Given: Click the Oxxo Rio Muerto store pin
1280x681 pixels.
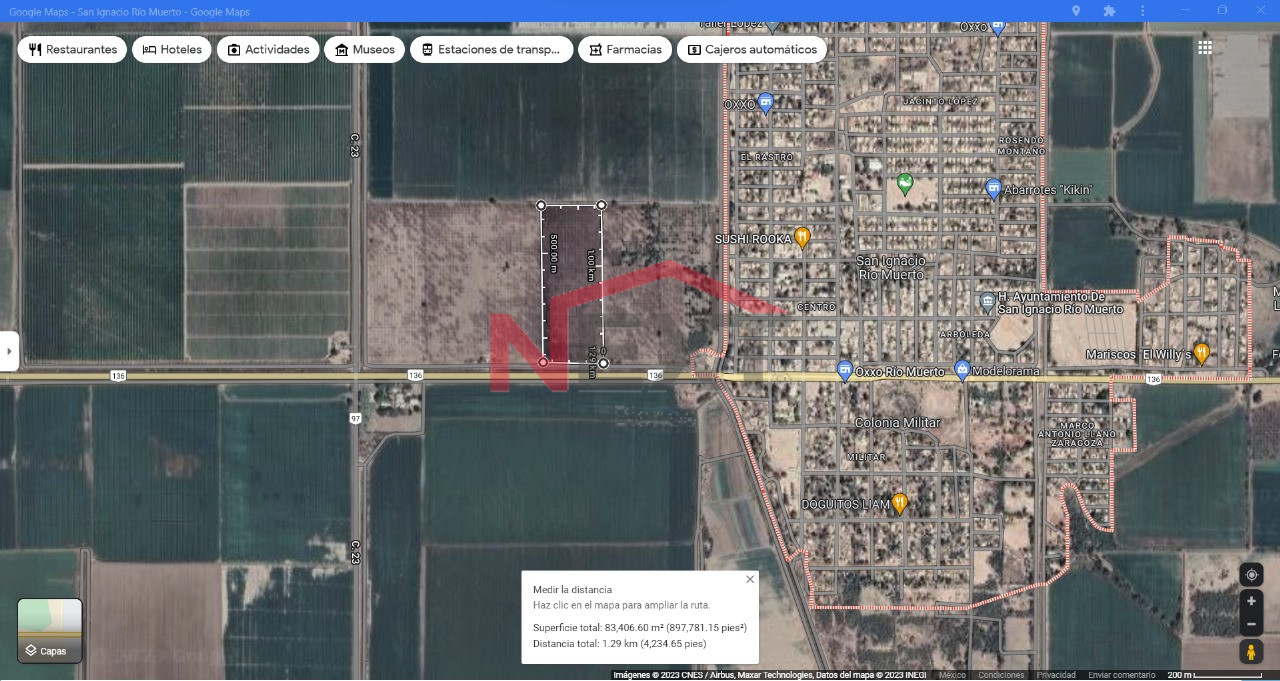Looking at the screenshot, I should pyautogui.click(x=845, y=370).
